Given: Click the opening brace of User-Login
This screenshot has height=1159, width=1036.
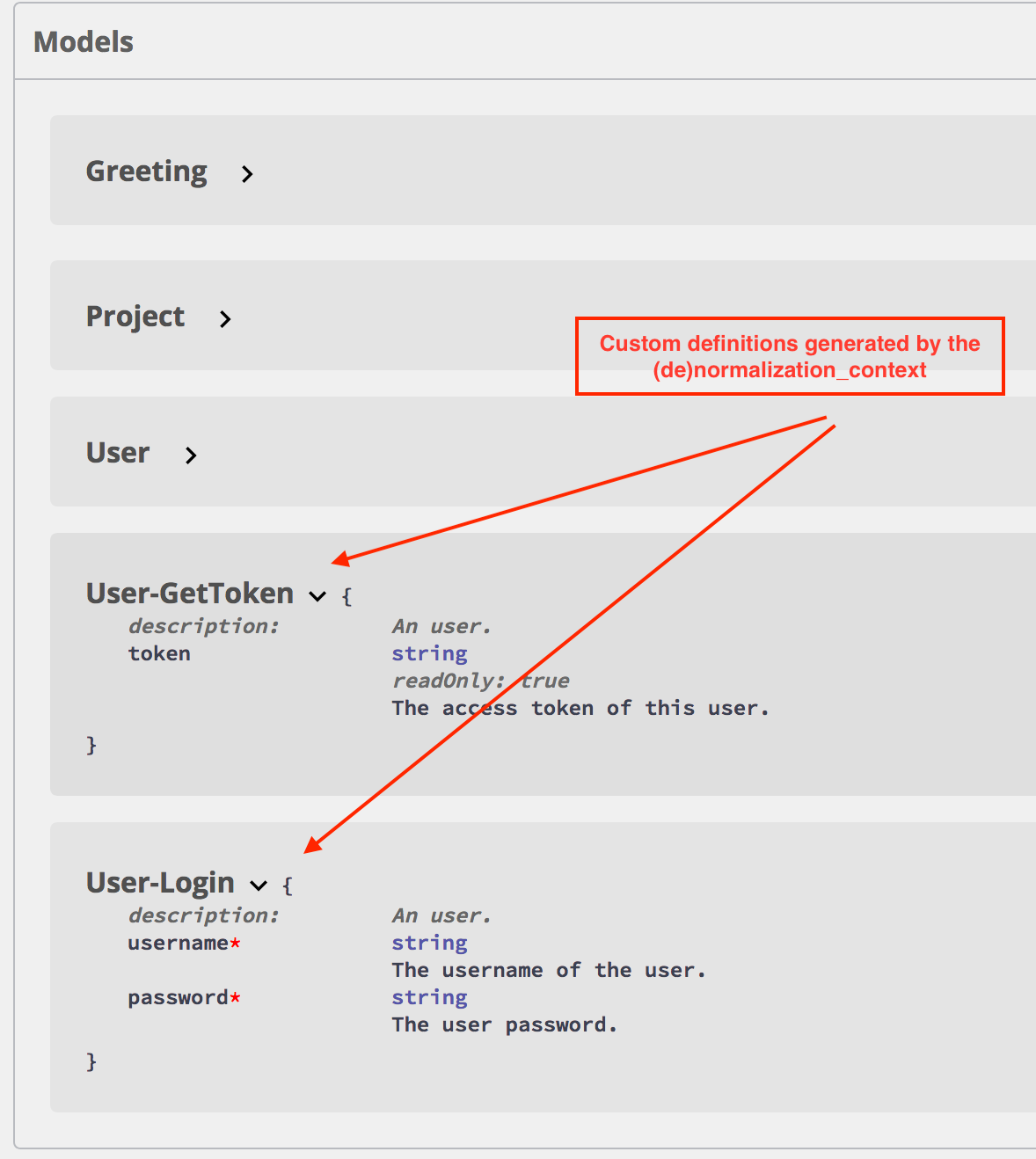Looking at the screenshot, I should coord(288,885).
